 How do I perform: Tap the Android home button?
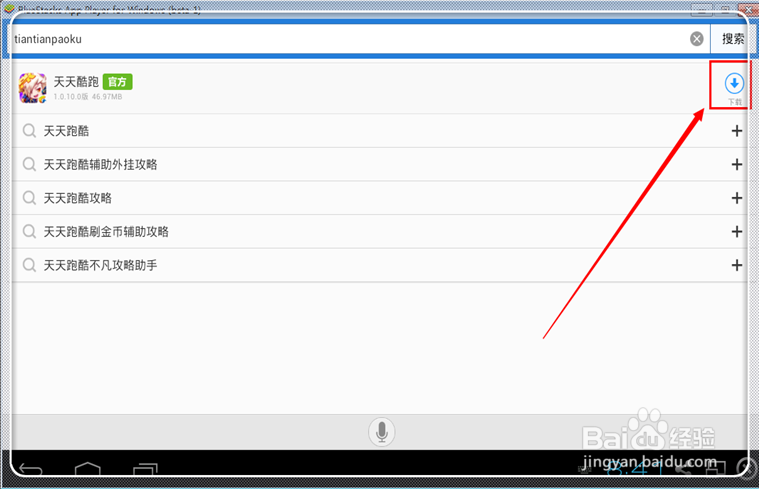tap(88, 468)
